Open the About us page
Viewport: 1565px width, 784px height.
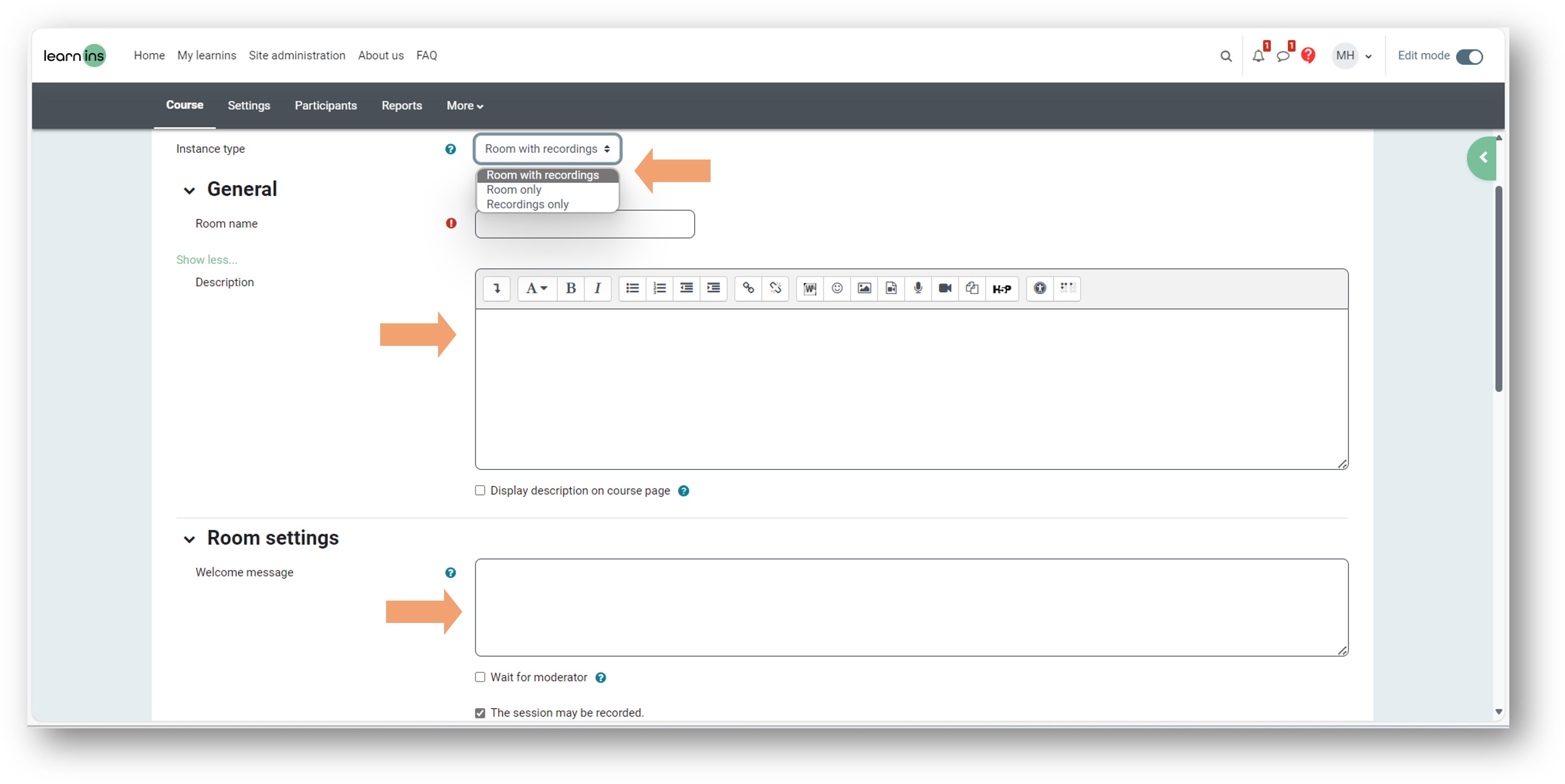pos(380,55)
